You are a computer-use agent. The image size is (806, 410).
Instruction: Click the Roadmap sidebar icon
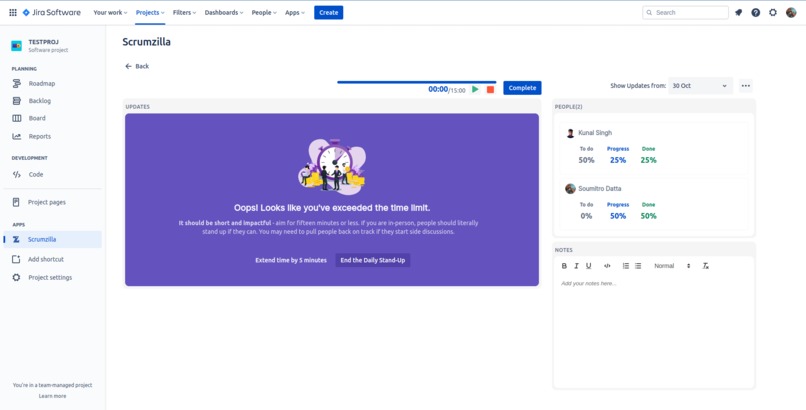16,83
